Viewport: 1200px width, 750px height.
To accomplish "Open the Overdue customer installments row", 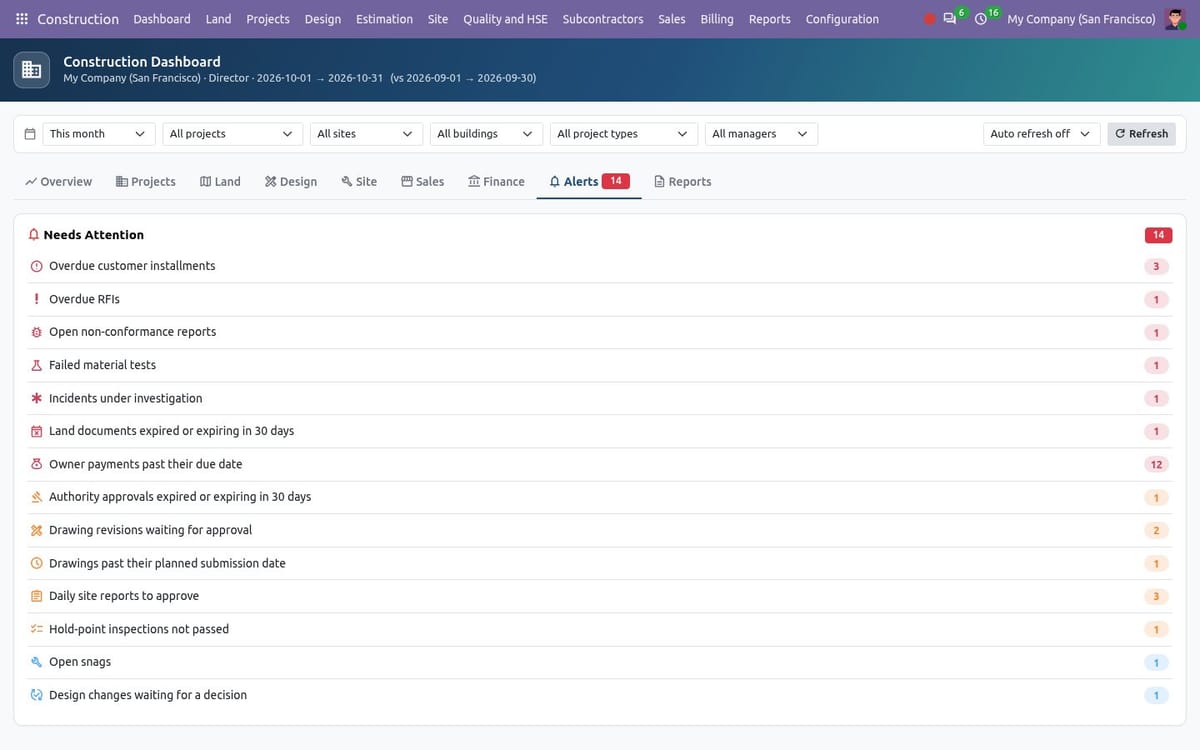I will click(600, 266).
